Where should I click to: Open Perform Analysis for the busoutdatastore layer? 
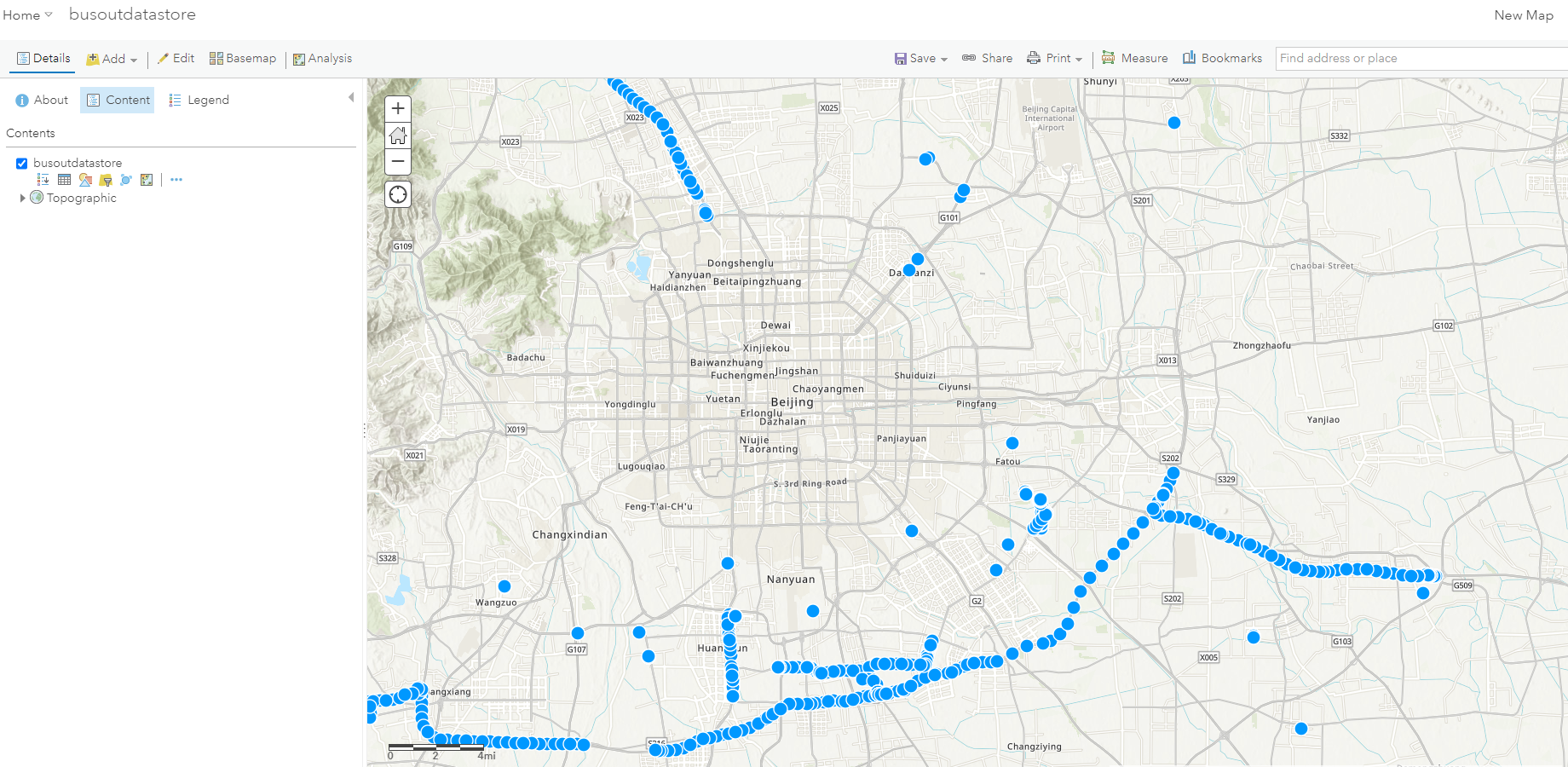point(125,180)
